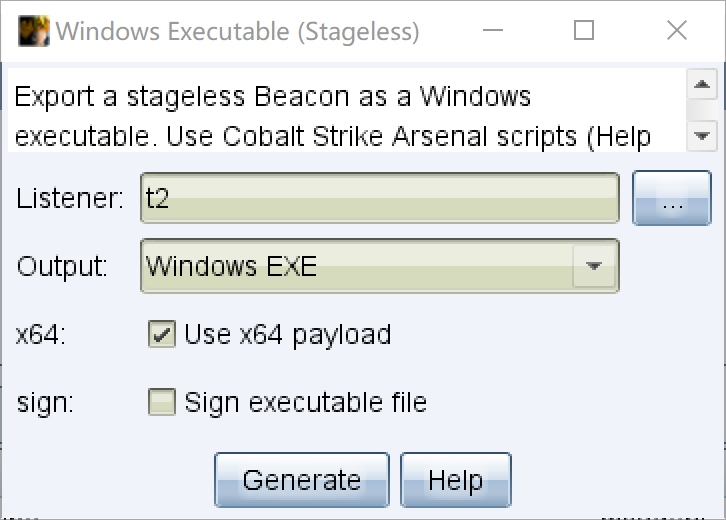Screen dimensions: 726x520
Task: Minimize the Windows Executable dialog
Action: (x=493, y=31)
